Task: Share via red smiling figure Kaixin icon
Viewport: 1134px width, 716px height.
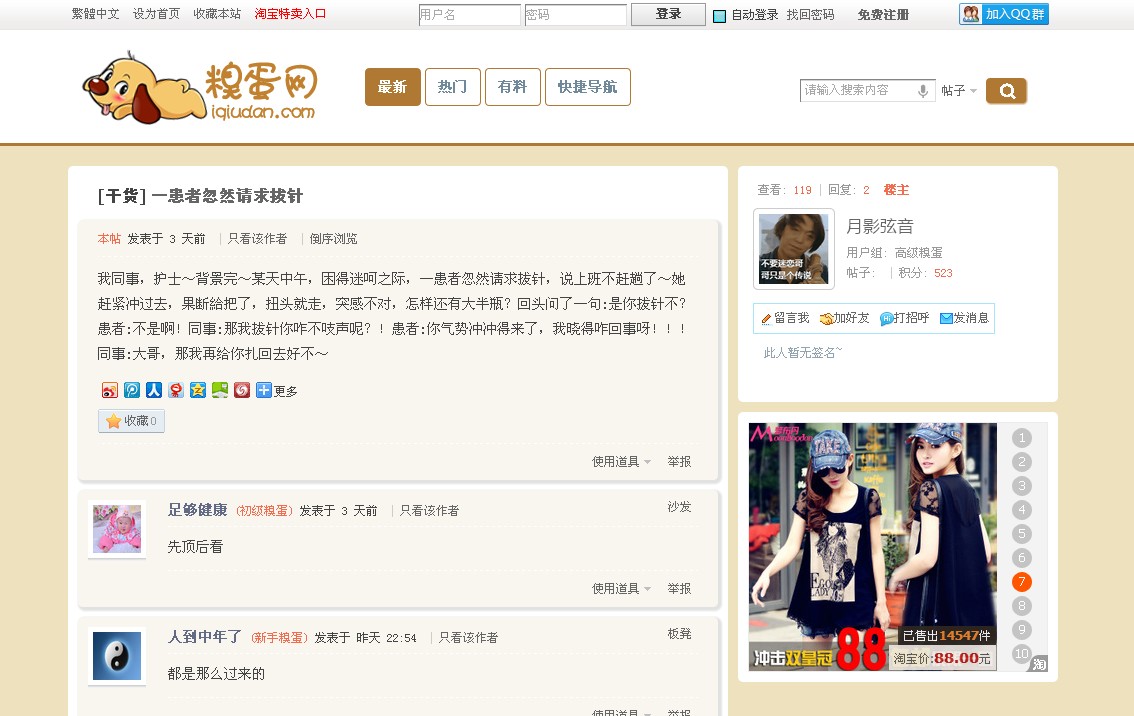Action: coord(176,391)
